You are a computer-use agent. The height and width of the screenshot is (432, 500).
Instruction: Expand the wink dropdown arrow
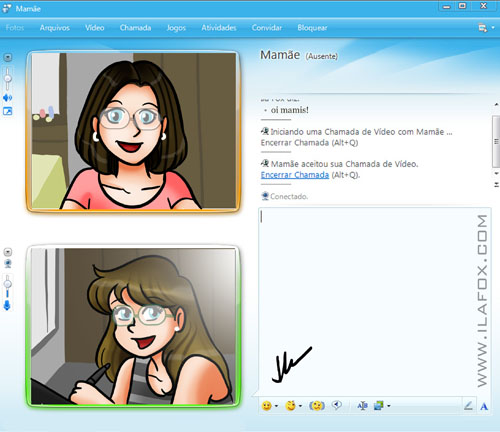pos(300,406)
